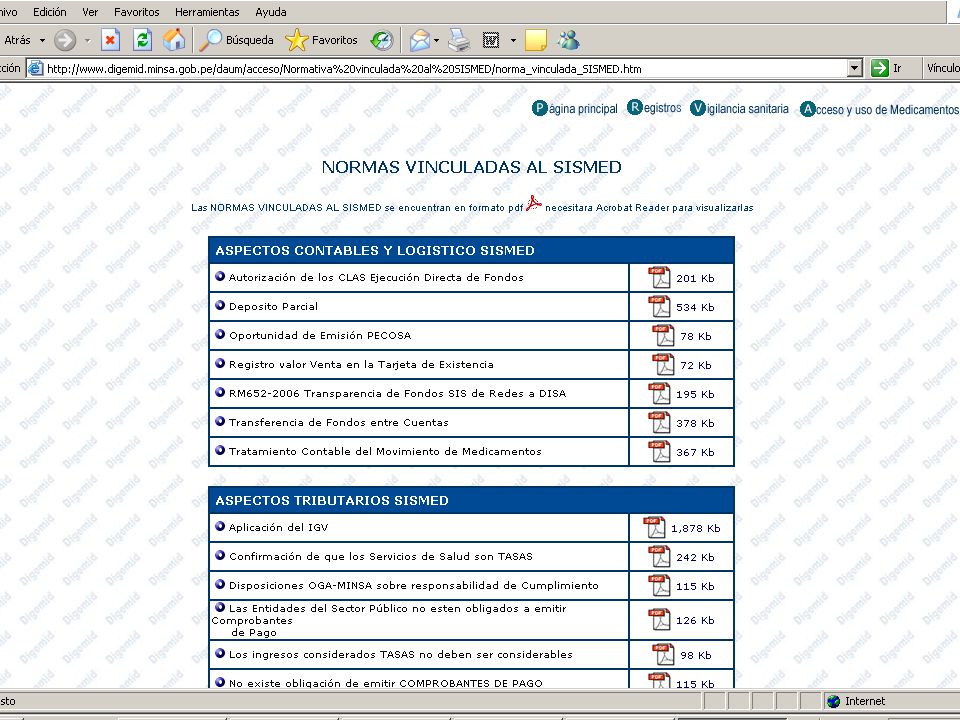Go to Home page icon
The width and height of the screenshot is (960, 720).
(x=174, y=40)
